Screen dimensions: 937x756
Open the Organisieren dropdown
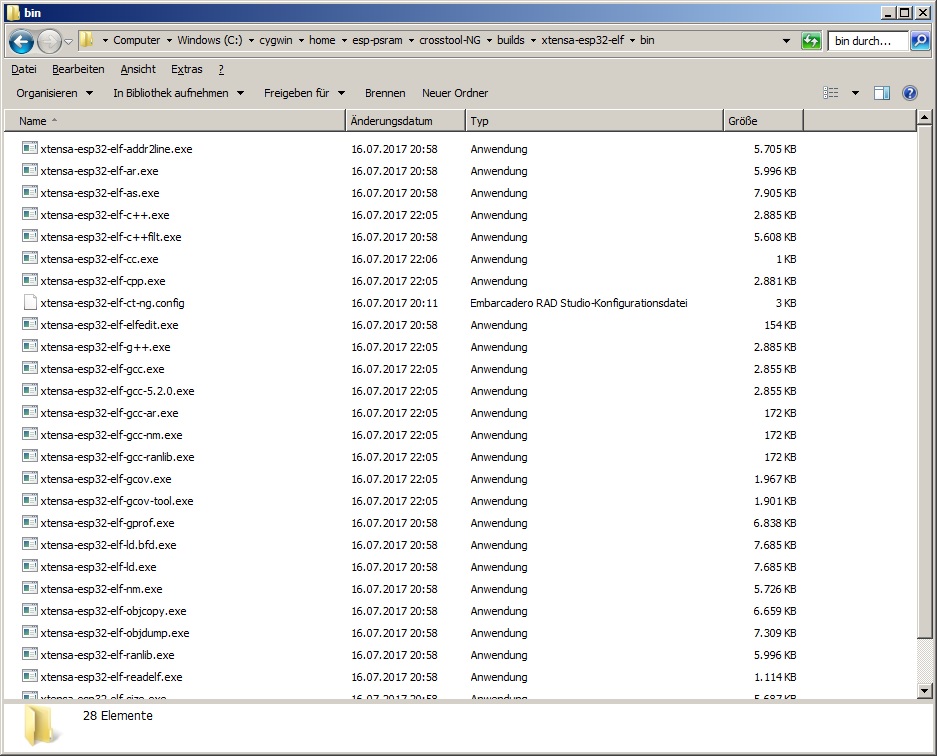[54, 93]
